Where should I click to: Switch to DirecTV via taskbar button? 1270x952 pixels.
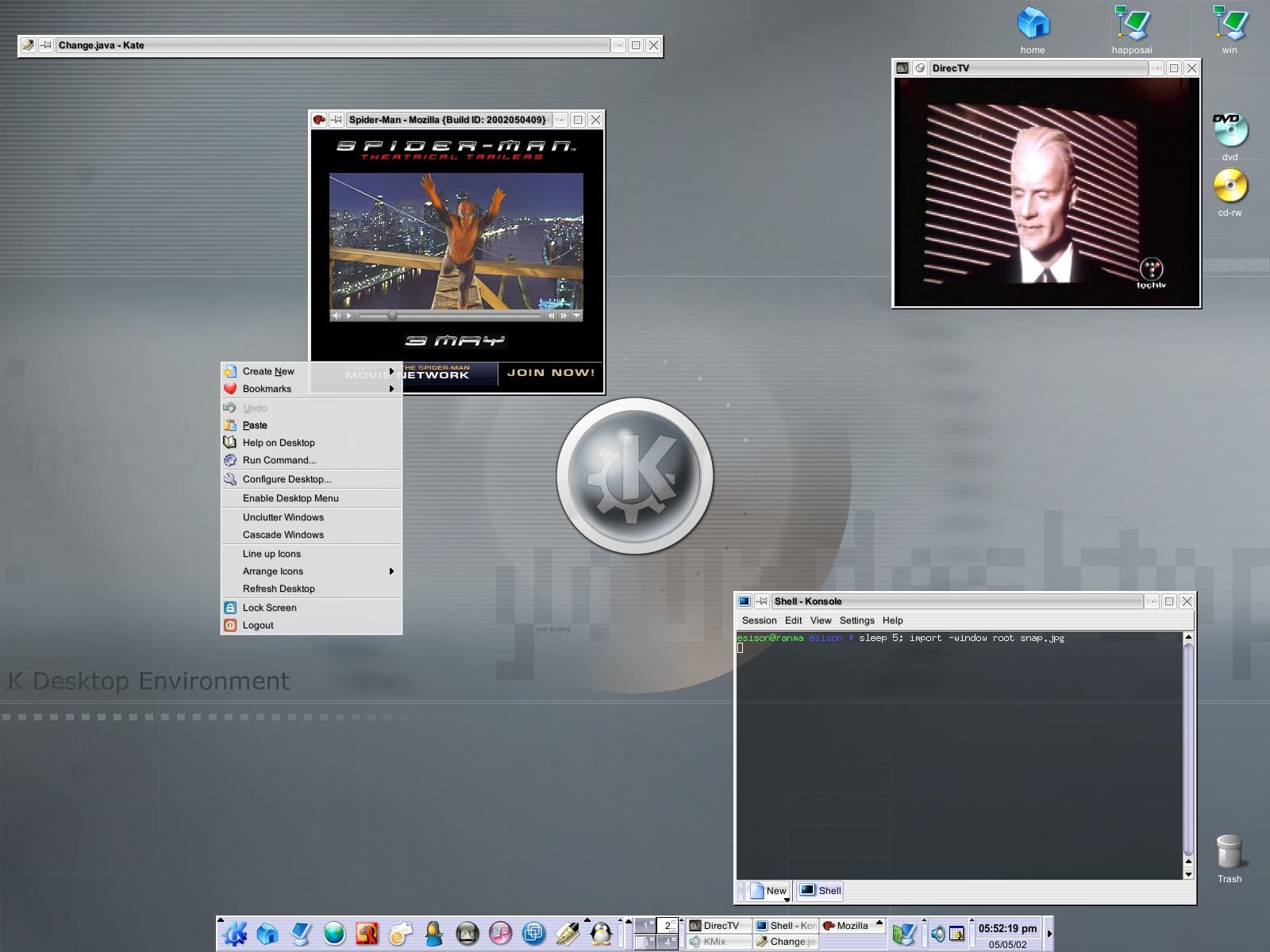click(x=718, y=925)
